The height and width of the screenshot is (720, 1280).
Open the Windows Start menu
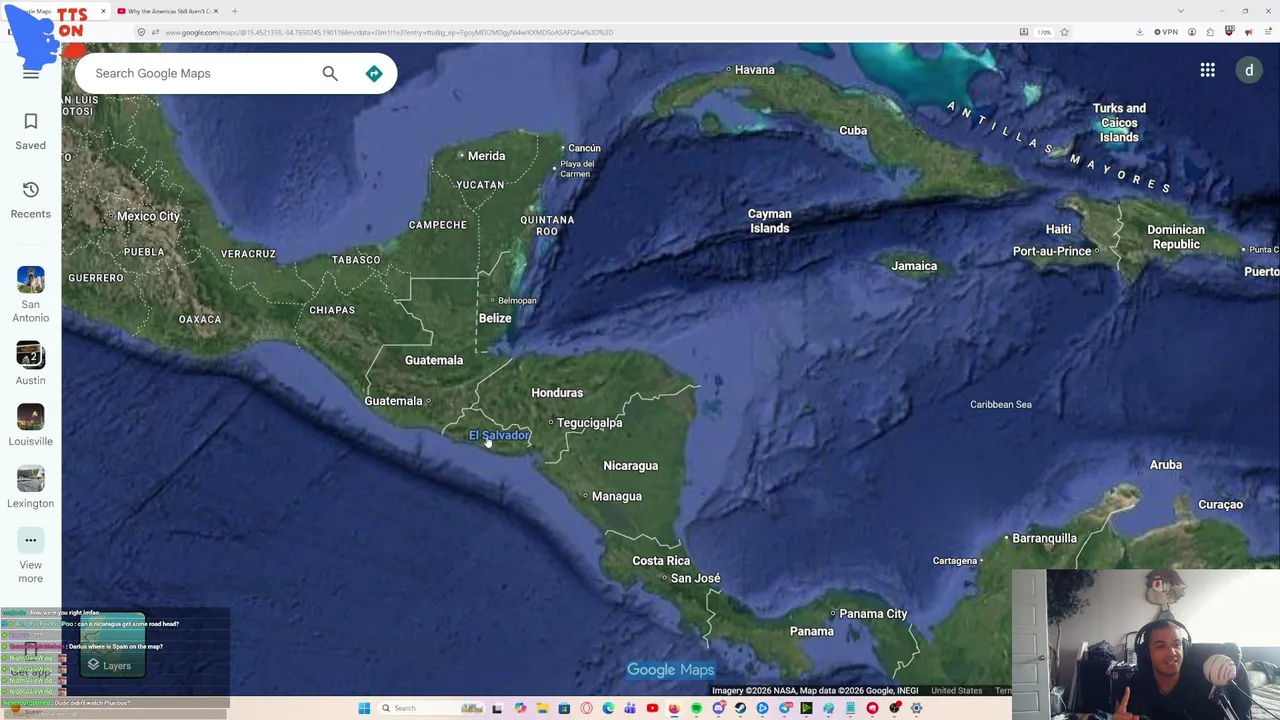(364, 708)
